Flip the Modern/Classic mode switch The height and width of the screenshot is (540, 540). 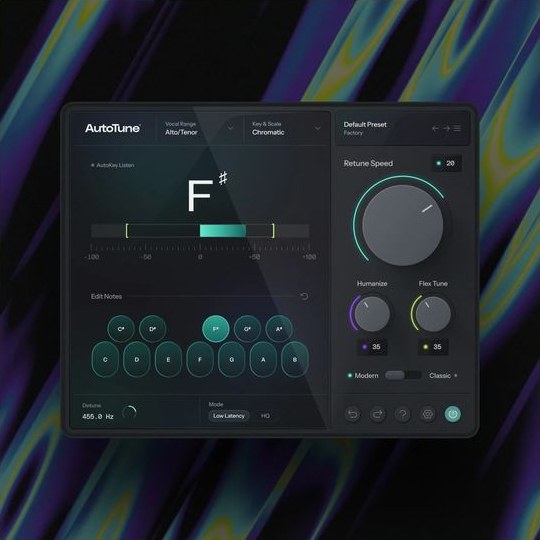point(403,375)
